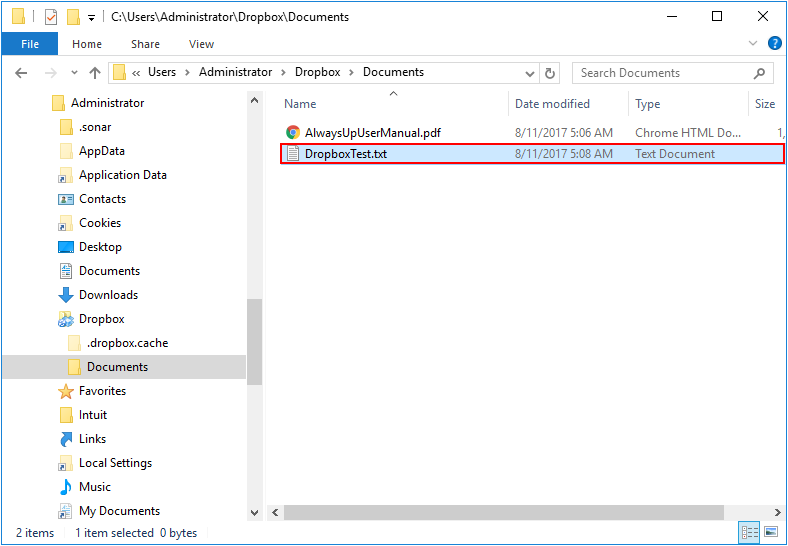This screenshot has width=788, height=546.
Task: Expand the chevron after the Dropbox breadcrumb
Action: (x=352, y=73)
